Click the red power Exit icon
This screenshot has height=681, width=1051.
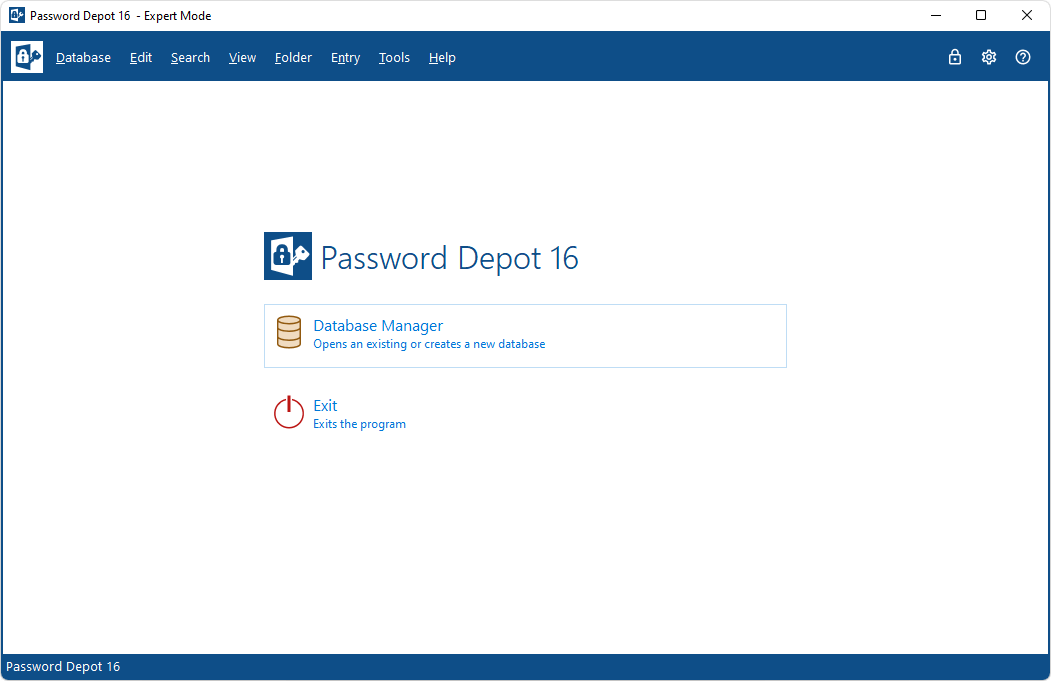pos(289,412)
